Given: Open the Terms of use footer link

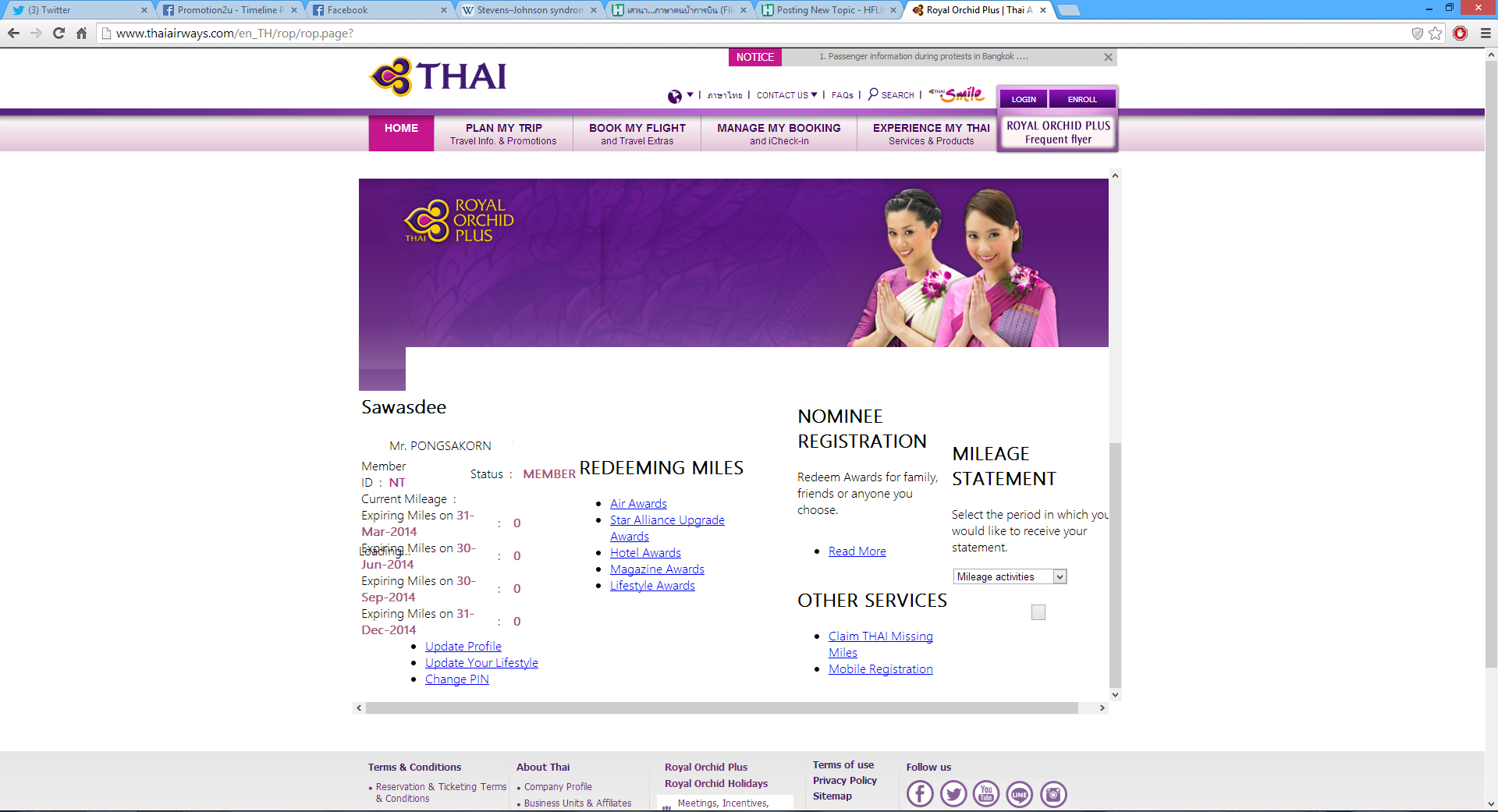Looking at the screenshot, I should 843,765.
